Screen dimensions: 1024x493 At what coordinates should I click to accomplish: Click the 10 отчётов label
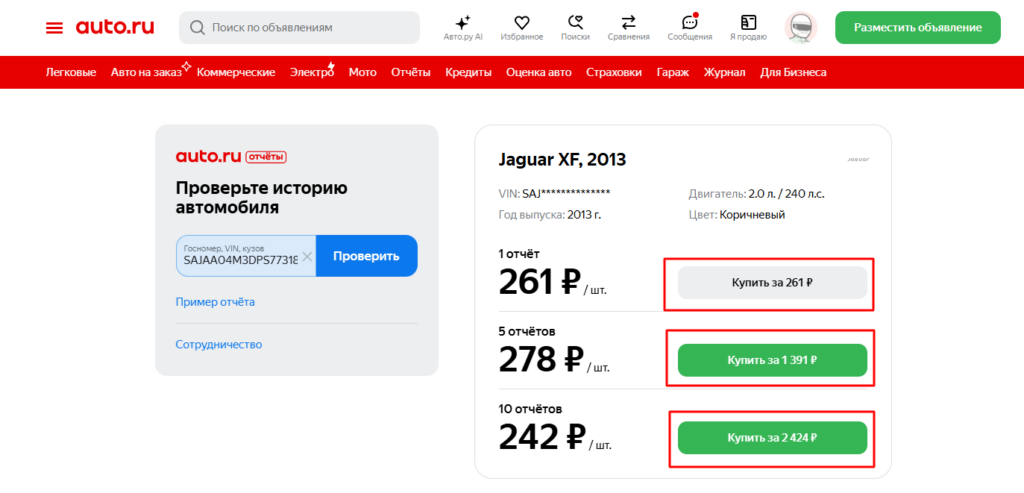[530, 408]
